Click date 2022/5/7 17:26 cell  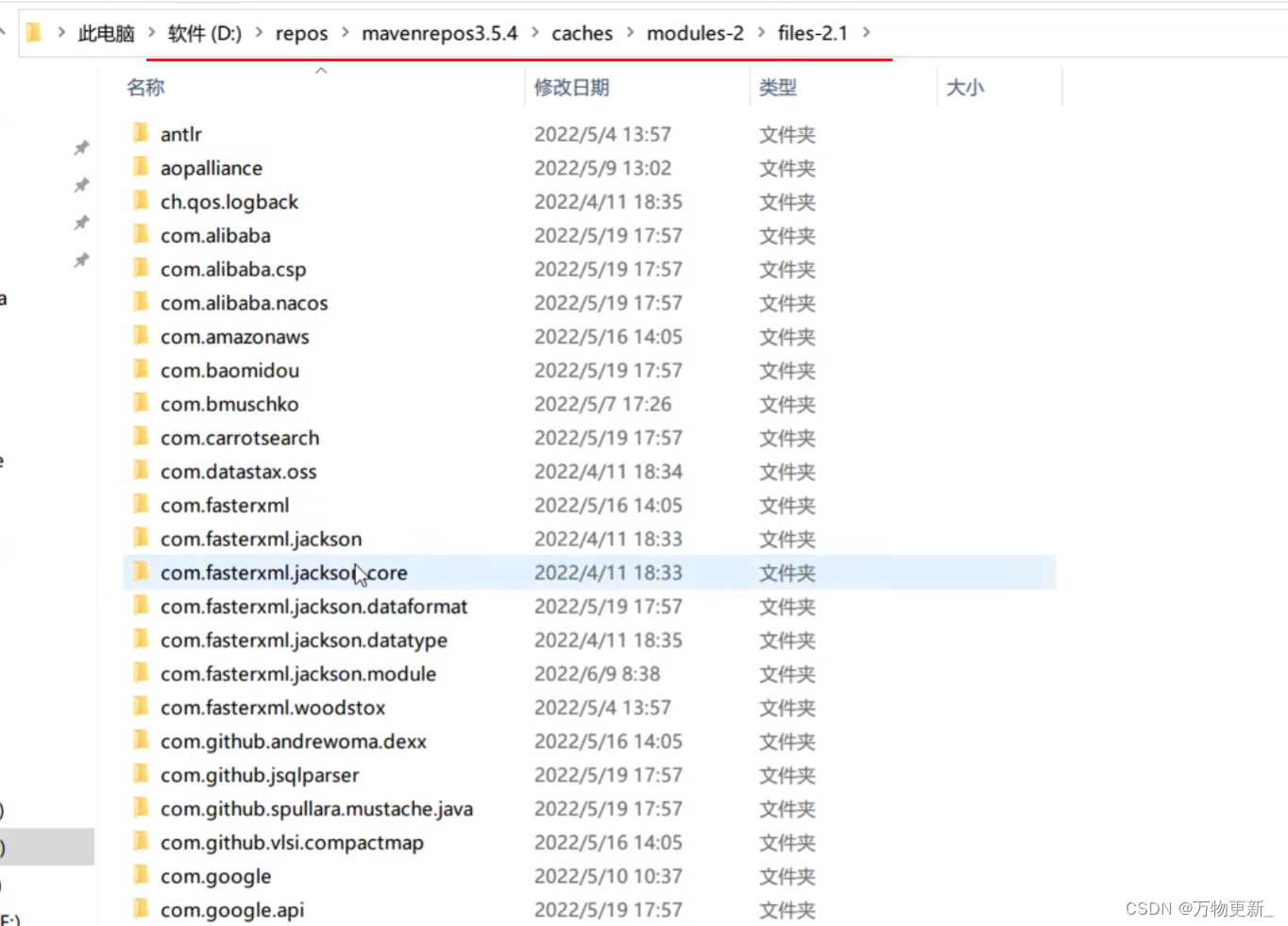602,403
